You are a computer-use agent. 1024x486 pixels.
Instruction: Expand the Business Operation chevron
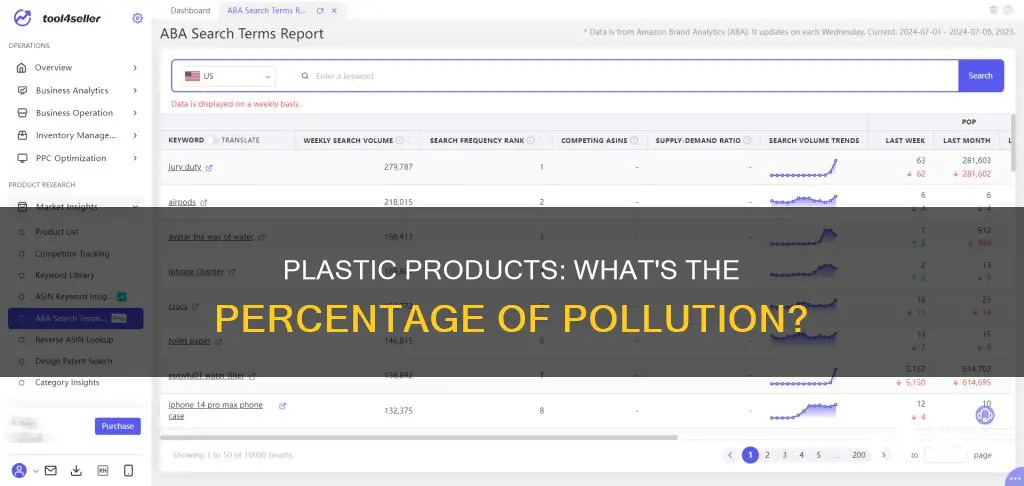click(135, 113)
